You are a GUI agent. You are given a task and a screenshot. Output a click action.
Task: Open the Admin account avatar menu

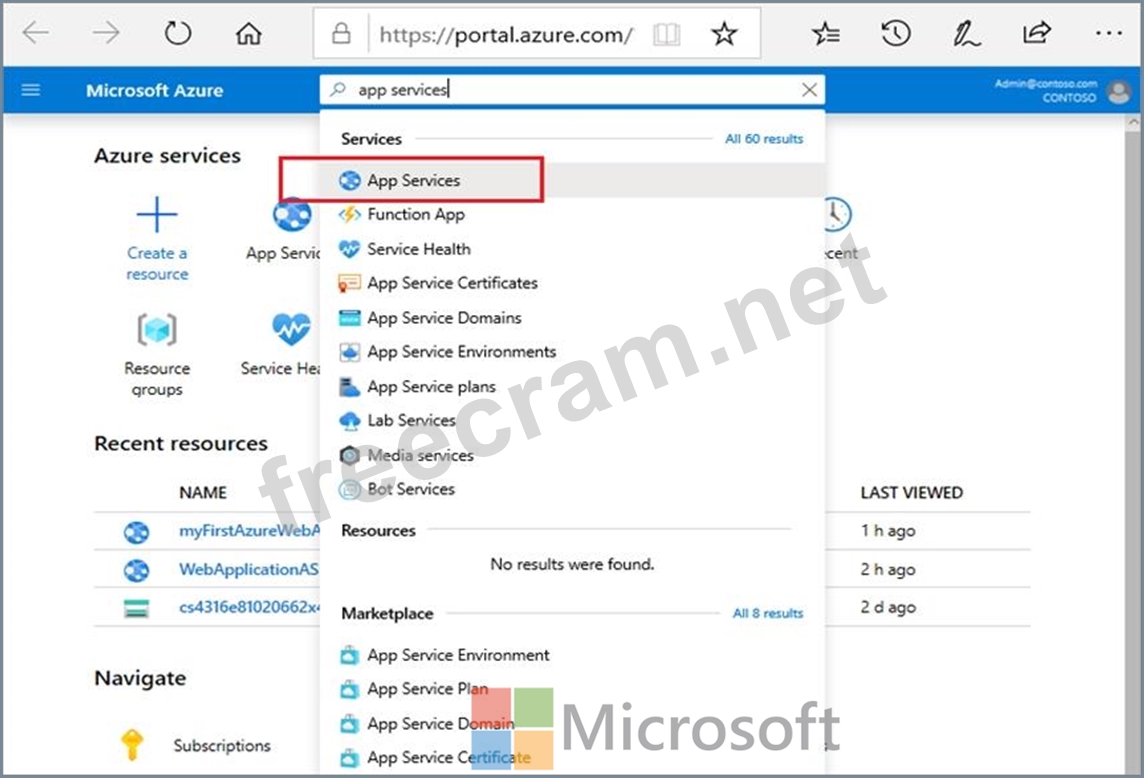tap(1118, 91)
